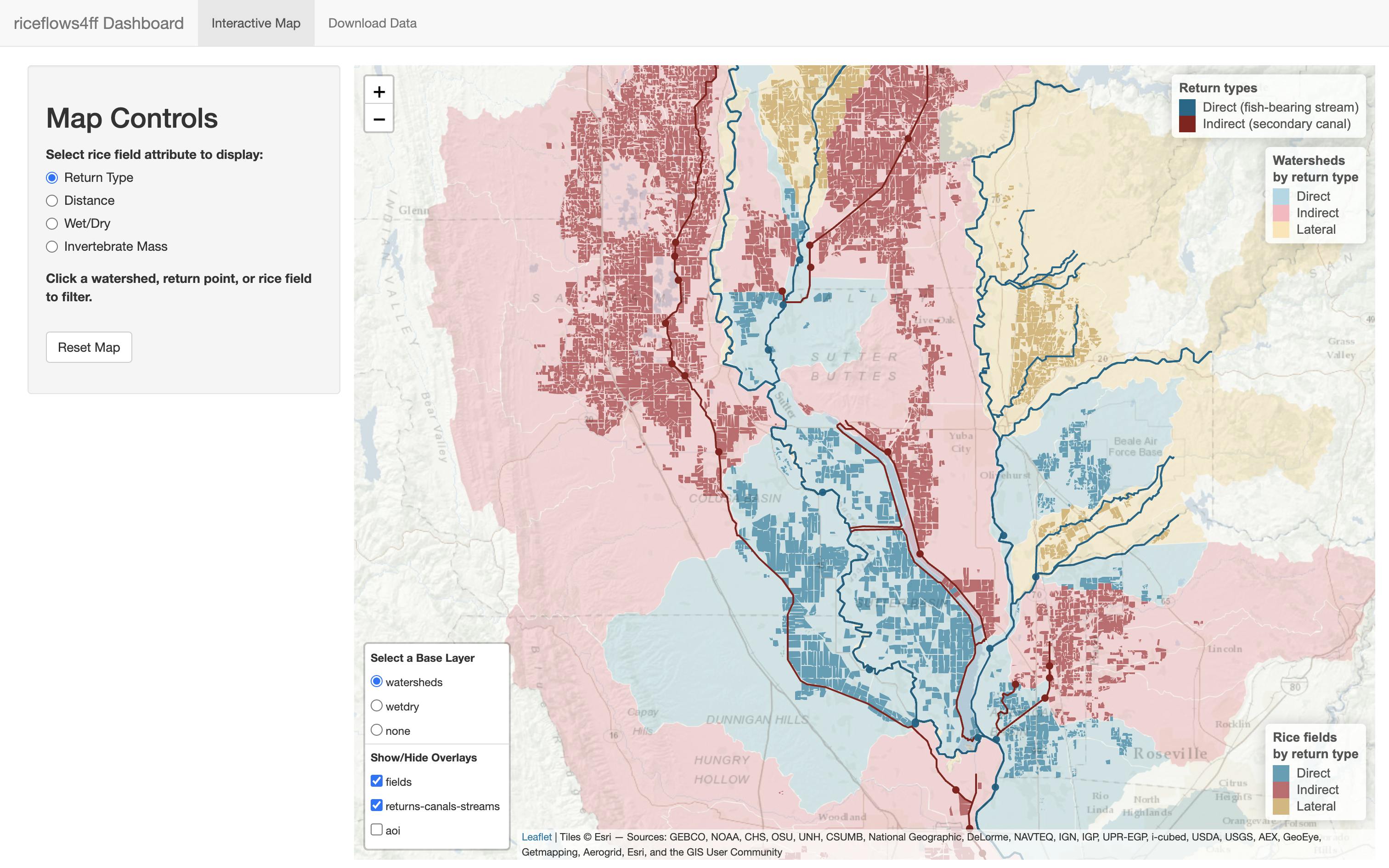Screen dimensions: 1389x868
Task: Select the Invertebrate Mass attribute
Action: pos(52,246)
